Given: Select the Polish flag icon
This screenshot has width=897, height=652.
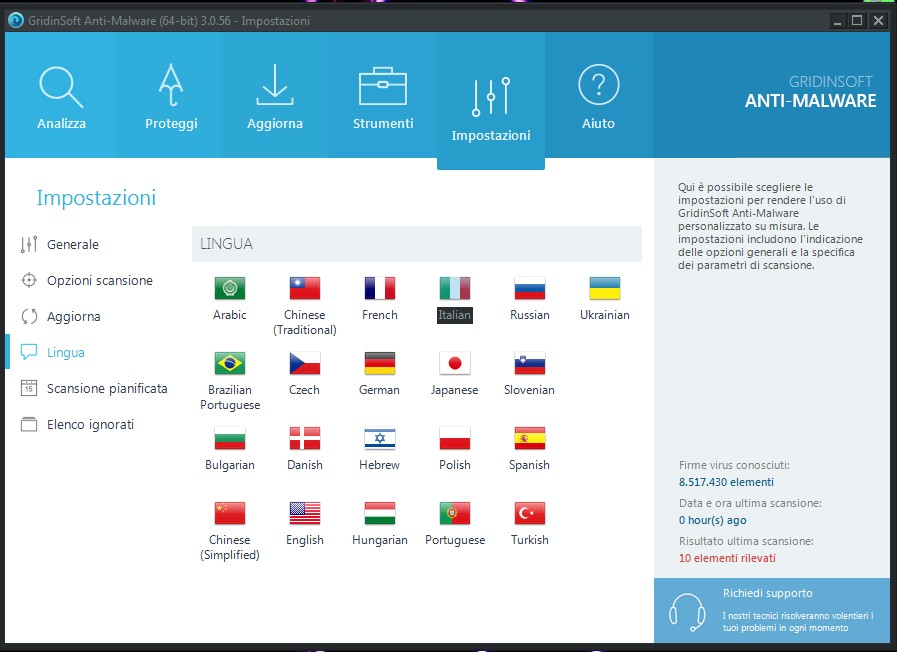Looking at the screenshot, I should 455,438.
